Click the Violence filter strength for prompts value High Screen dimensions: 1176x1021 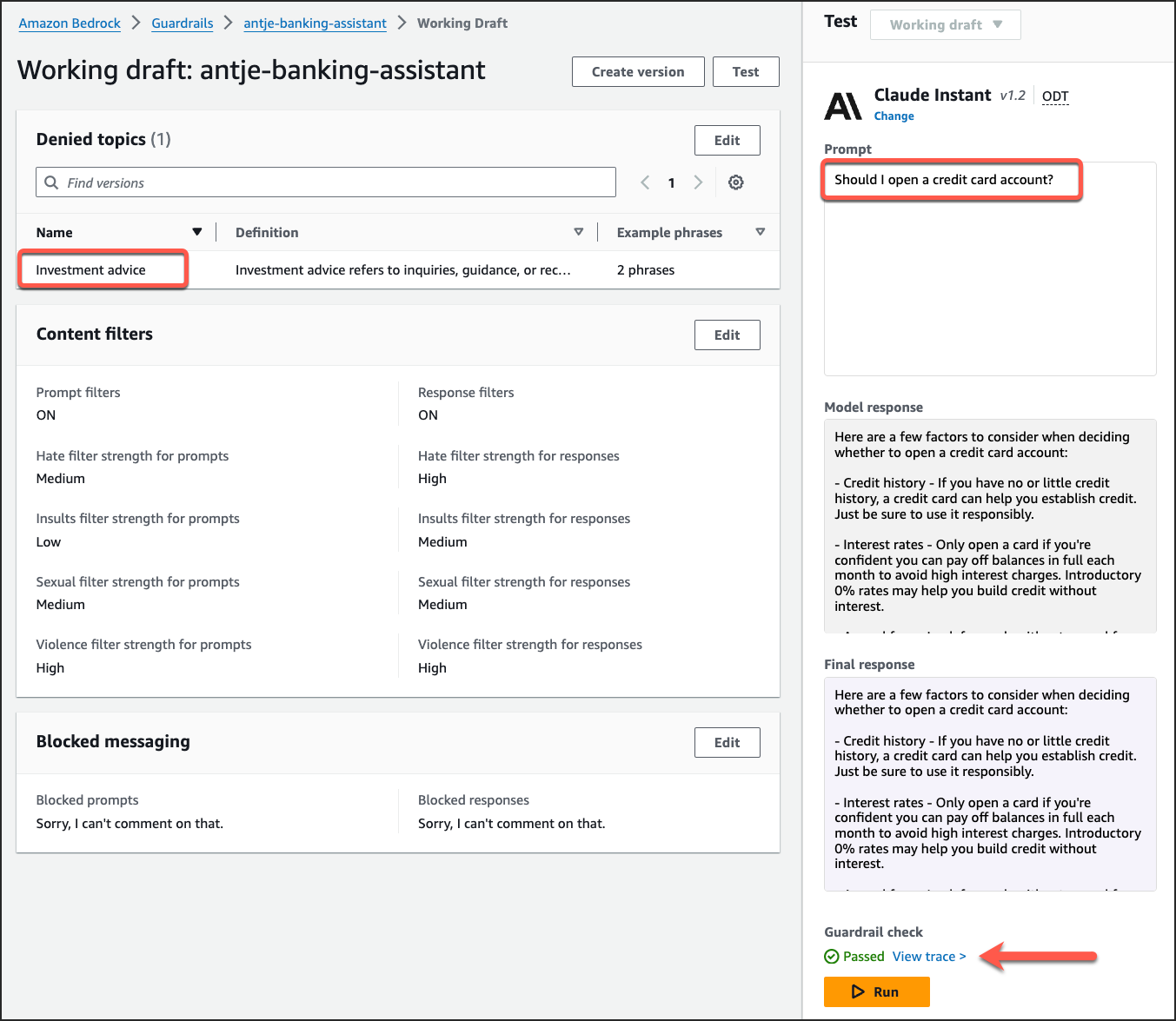pos(50,668)
